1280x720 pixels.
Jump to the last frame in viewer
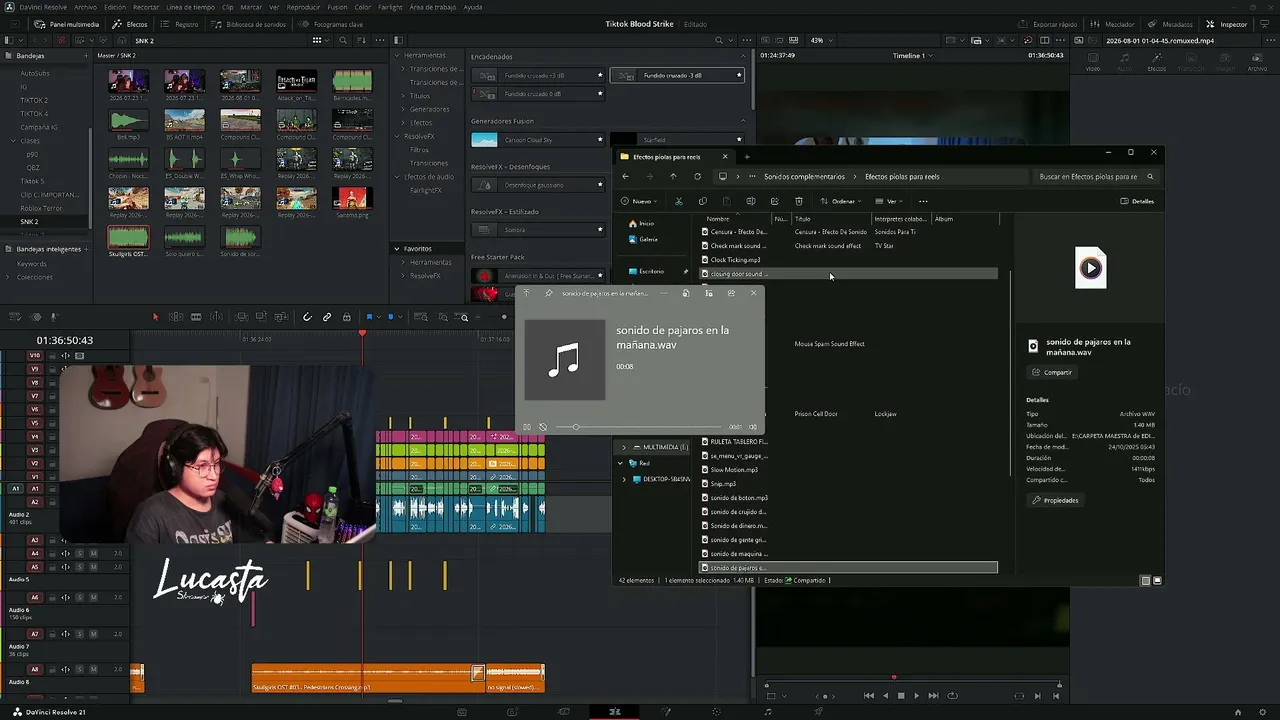933,696
